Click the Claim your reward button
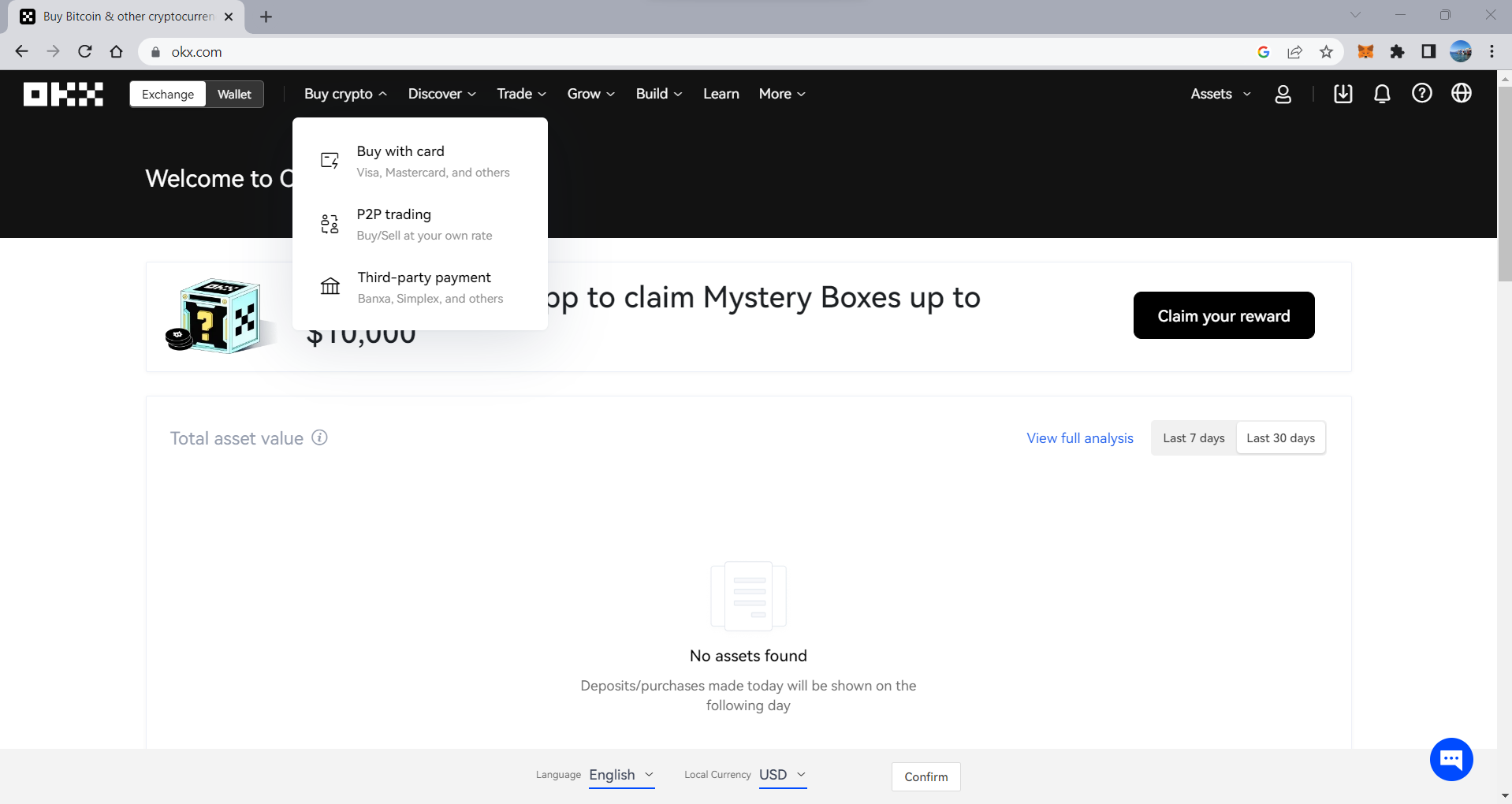Image resolution: width=1512 pixels, height=804 pixels. point(1223,315)
